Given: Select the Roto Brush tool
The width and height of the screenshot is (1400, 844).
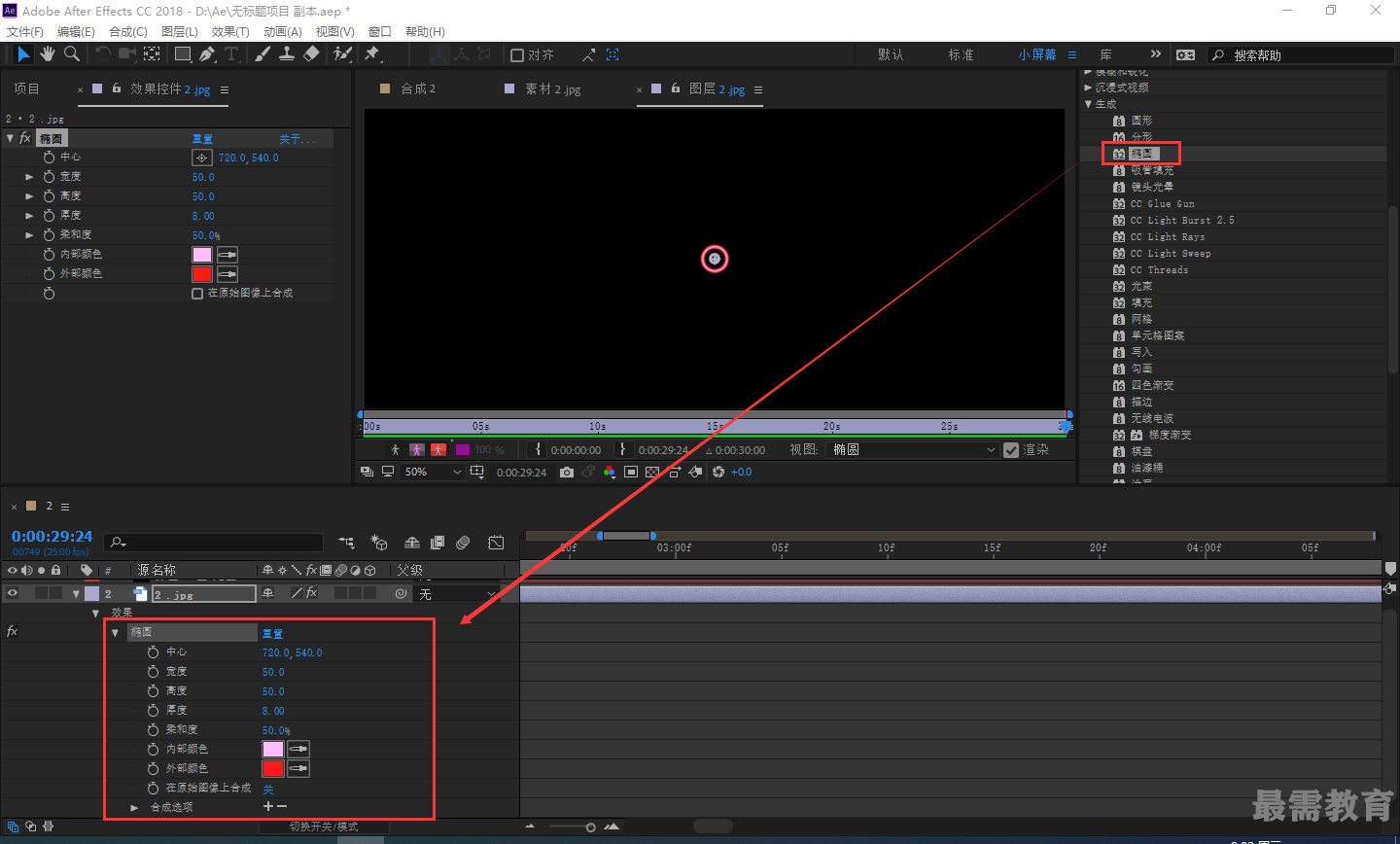Looking at the screenshot, I should tap(342, 54).
